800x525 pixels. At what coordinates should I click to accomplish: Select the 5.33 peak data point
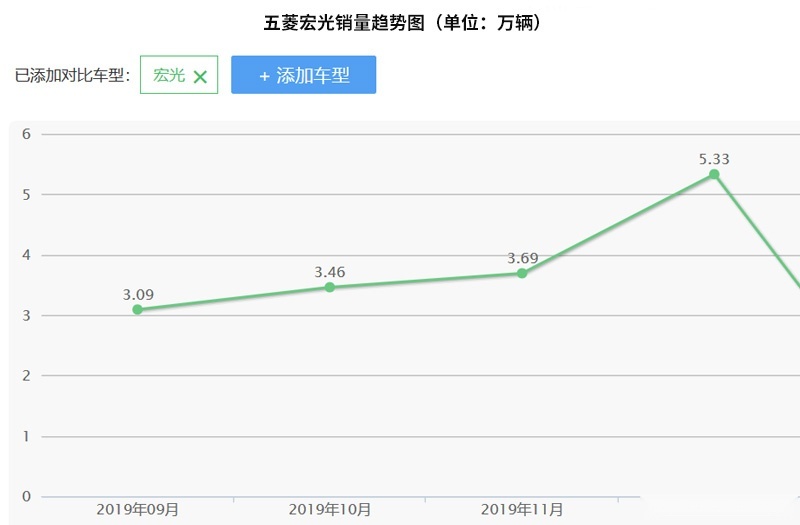[x=714, y=174]
